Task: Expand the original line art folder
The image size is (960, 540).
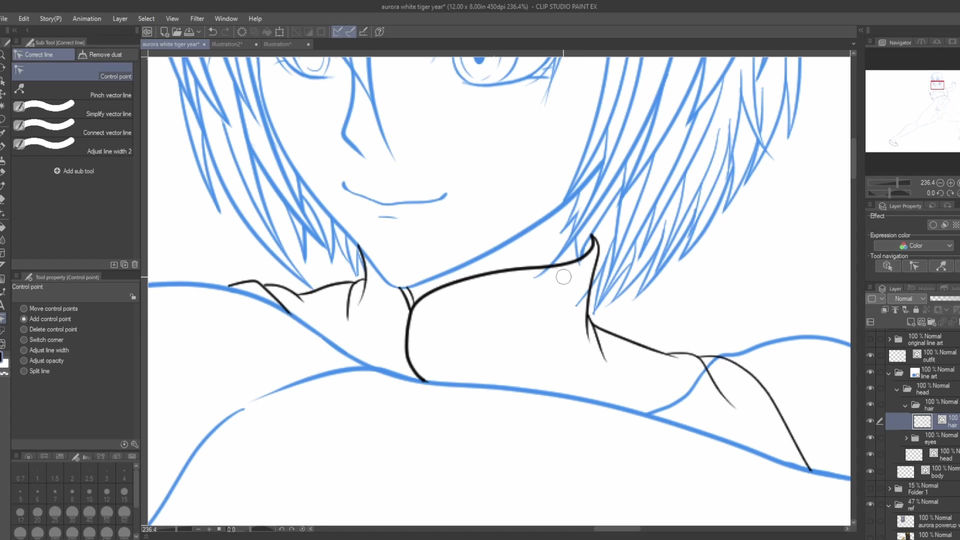Action: (x=890, y=339)
